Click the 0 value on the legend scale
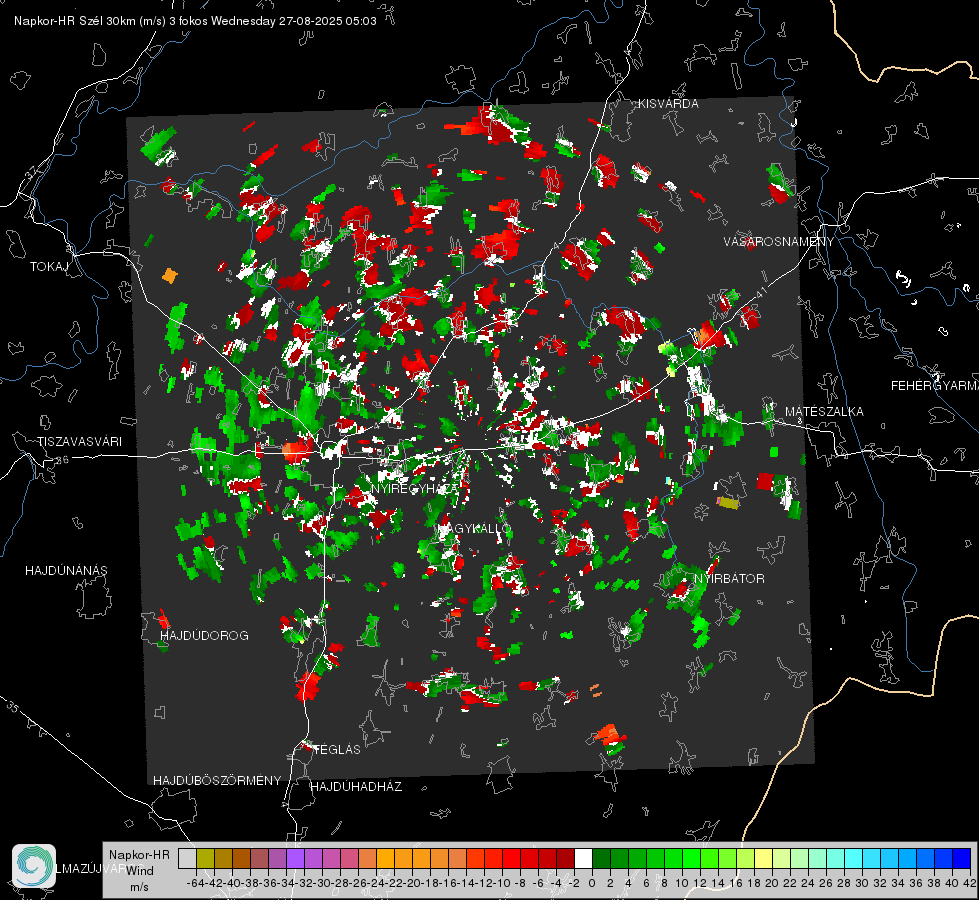Screen dimensions: 979x900 (592, 883)
